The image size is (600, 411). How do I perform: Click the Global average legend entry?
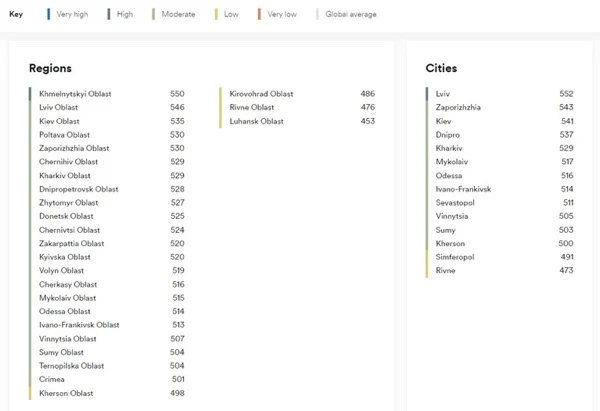346,15
